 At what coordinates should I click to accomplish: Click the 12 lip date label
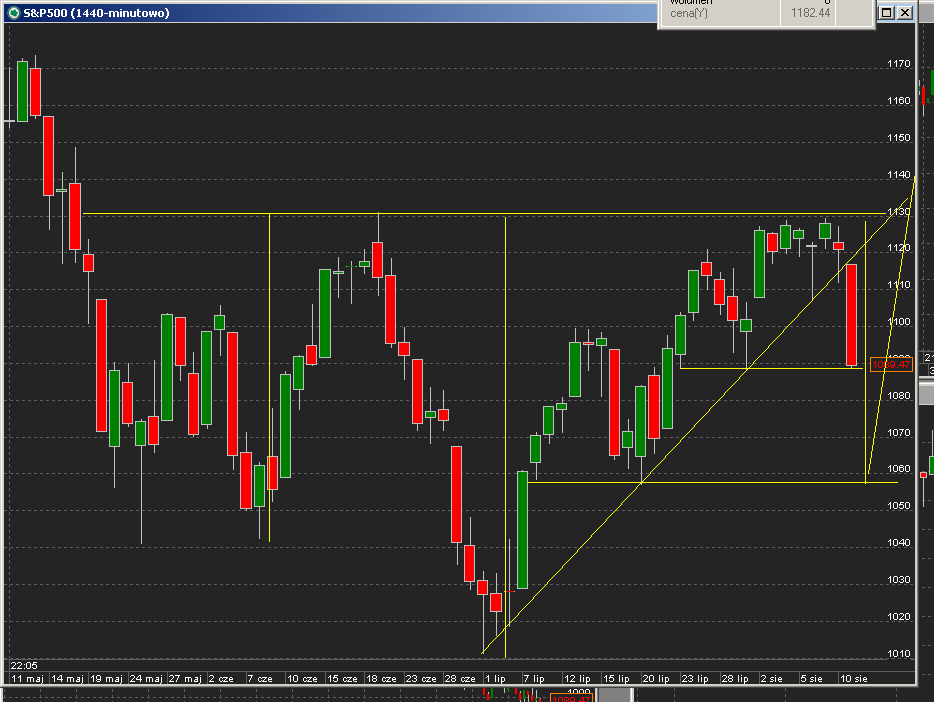(577, 678)
